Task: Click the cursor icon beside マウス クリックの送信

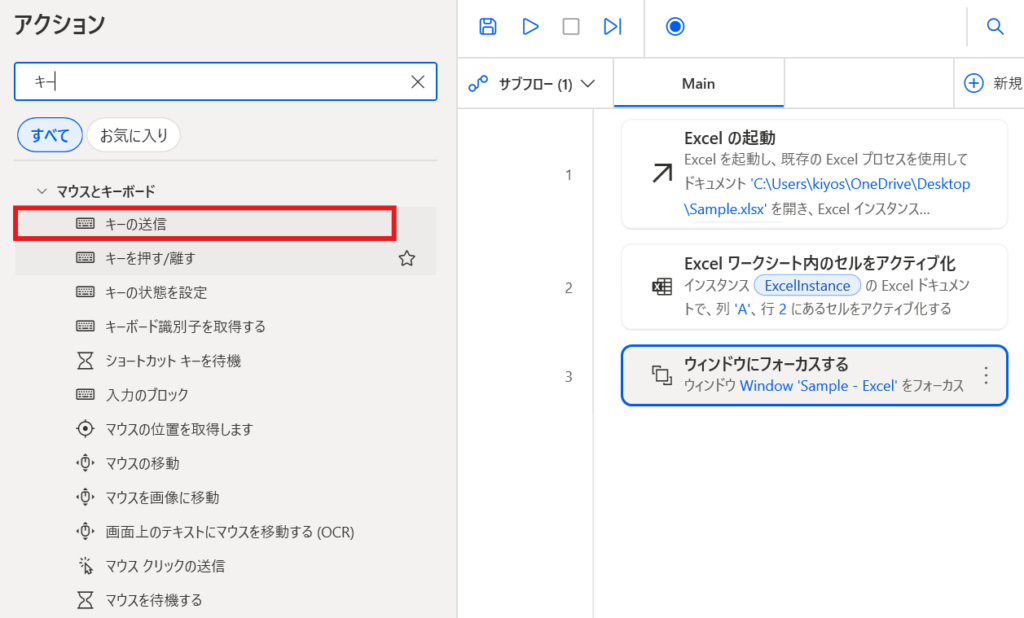Action: click(x=86, y=566)
